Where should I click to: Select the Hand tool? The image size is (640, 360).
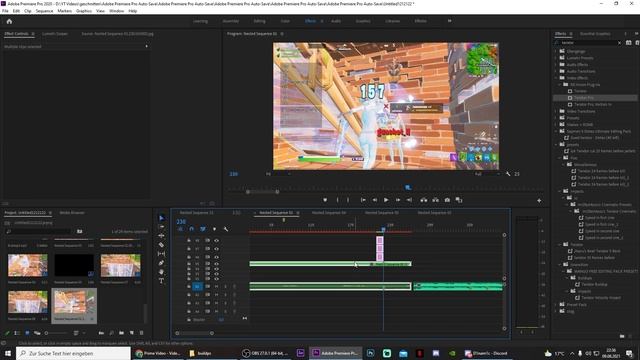pos(161,272)
